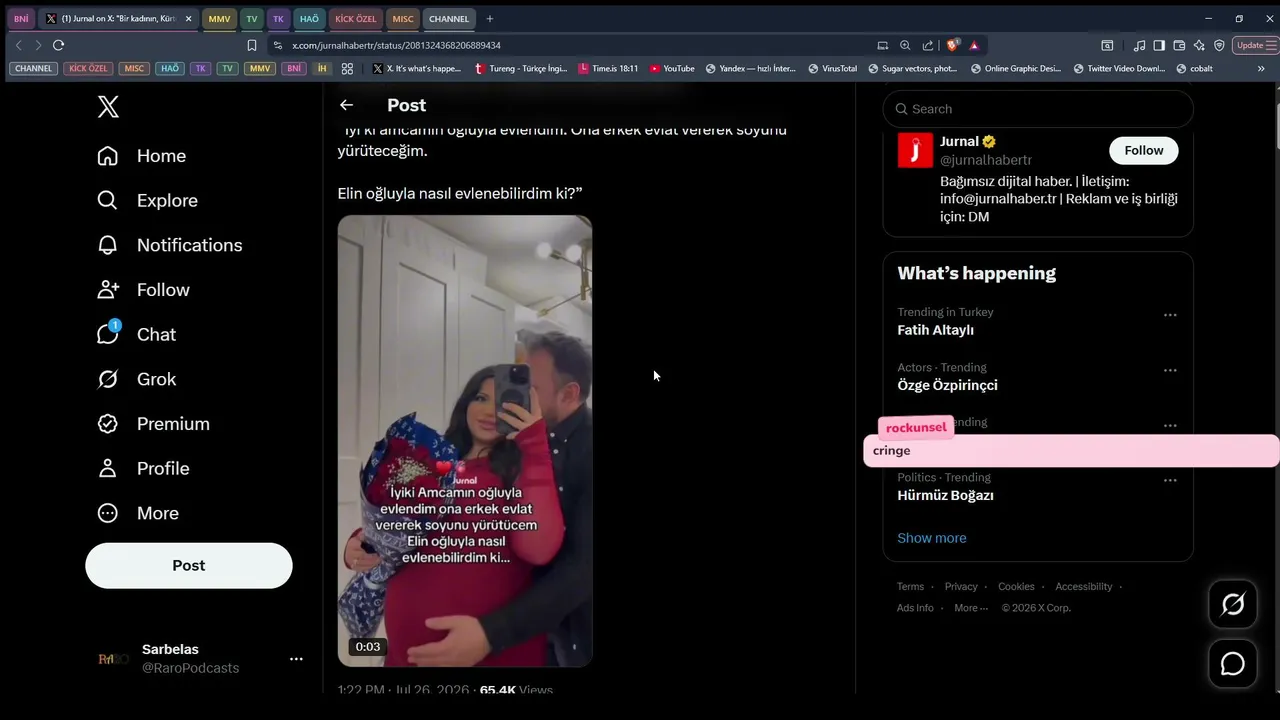Click the Post compose button
The width and height of the screenshot is (1280, 720).
pyautogui.click(x=189, y=566)
